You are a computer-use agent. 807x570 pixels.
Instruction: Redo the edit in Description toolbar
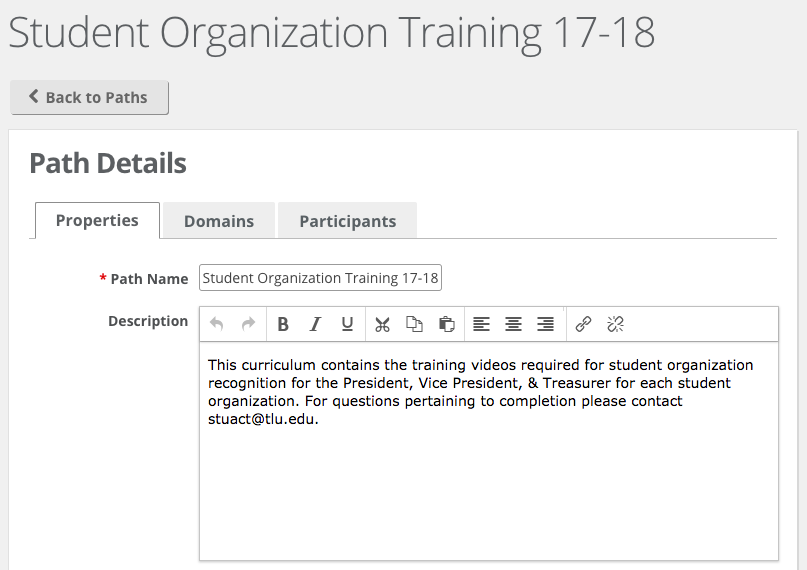coord(249,324)
